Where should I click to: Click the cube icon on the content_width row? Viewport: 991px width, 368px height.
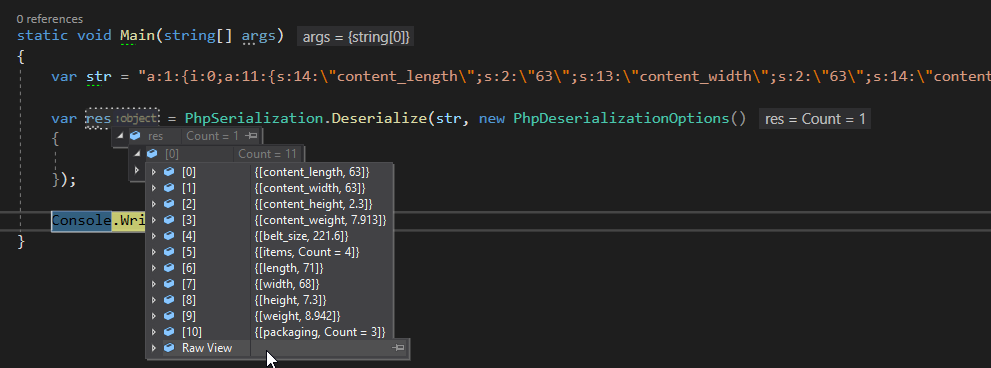tap(169, 188)
